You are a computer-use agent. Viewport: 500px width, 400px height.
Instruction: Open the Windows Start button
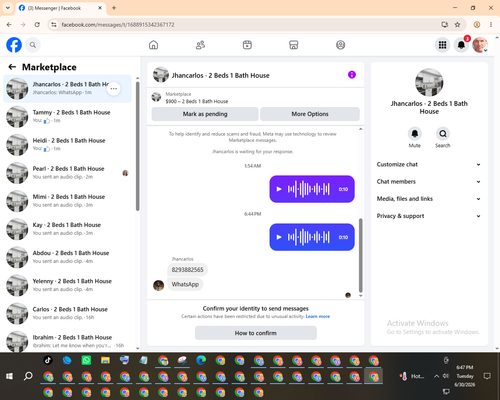[9, 376]
